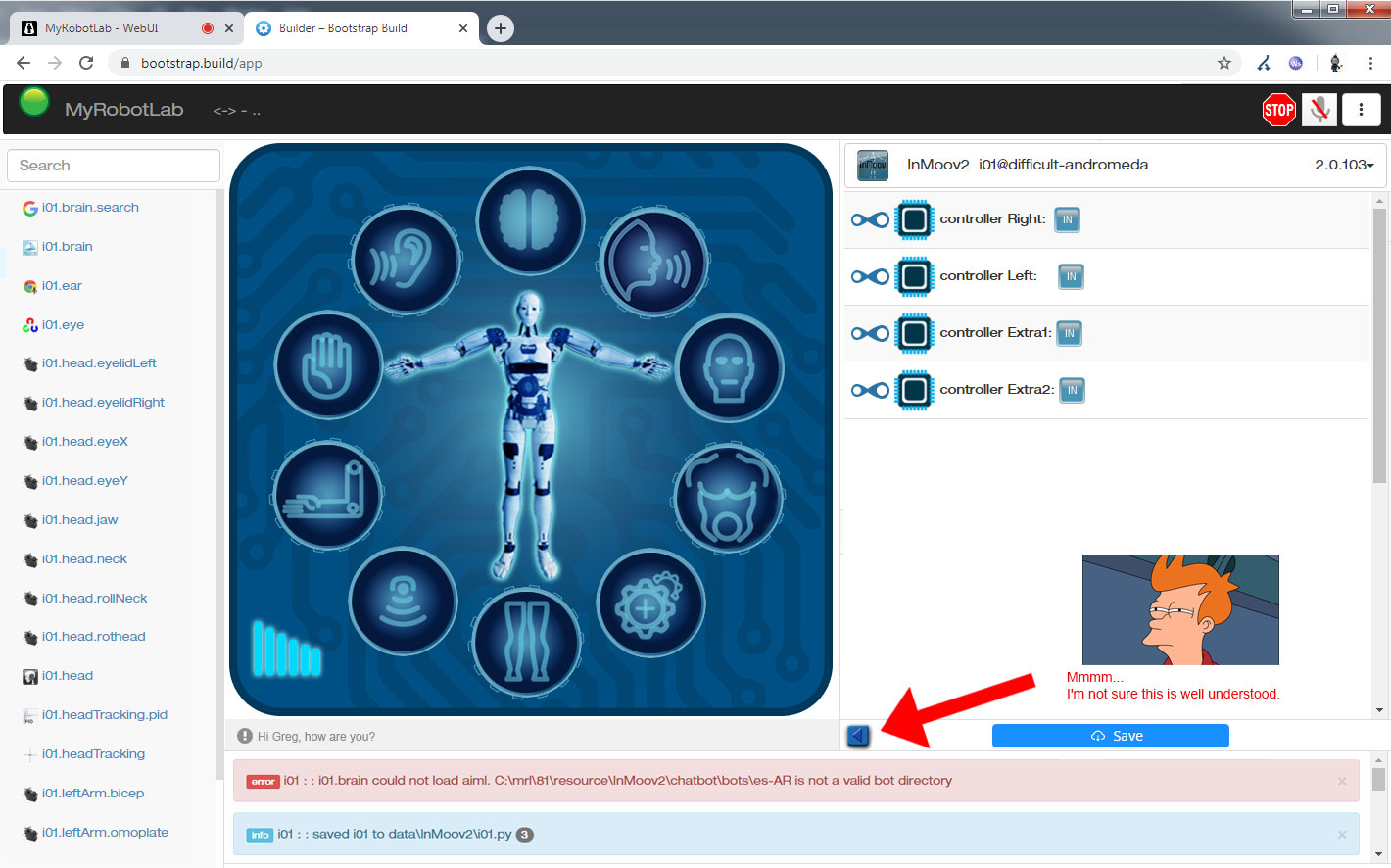Select i01.head.jaw in the list
1391x868 pixels.
tap(80, 520)
